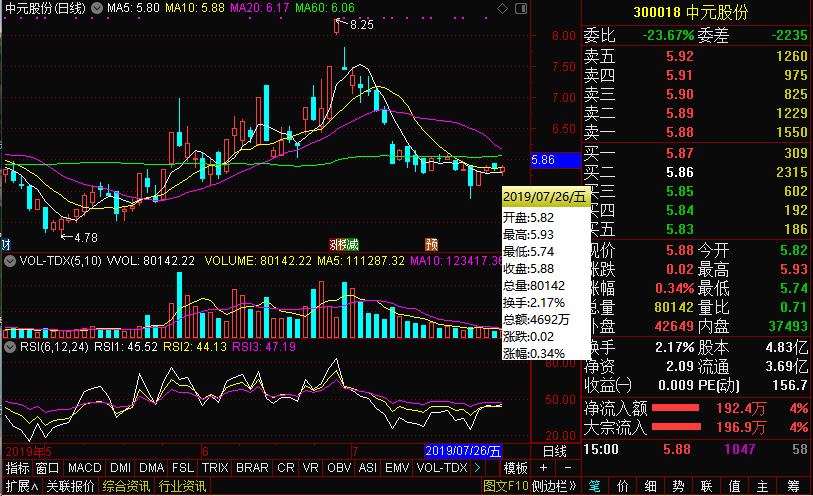Click the 中元股份(日线) chart title
This screenshot has height=496, width=813.
click(x=45, y=8)
